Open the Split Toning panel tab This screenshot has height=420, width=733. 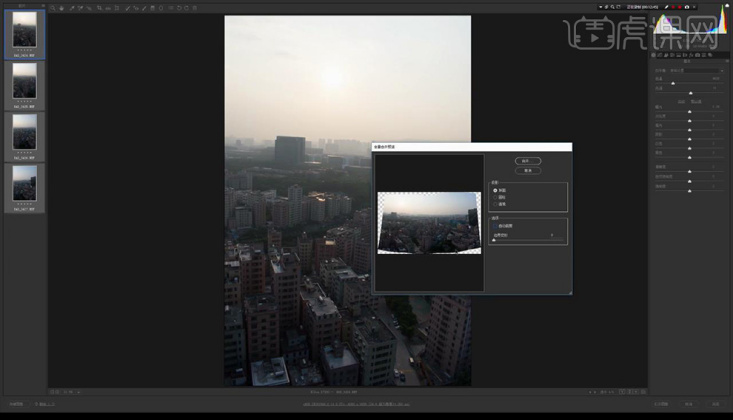tap(679, 55)
